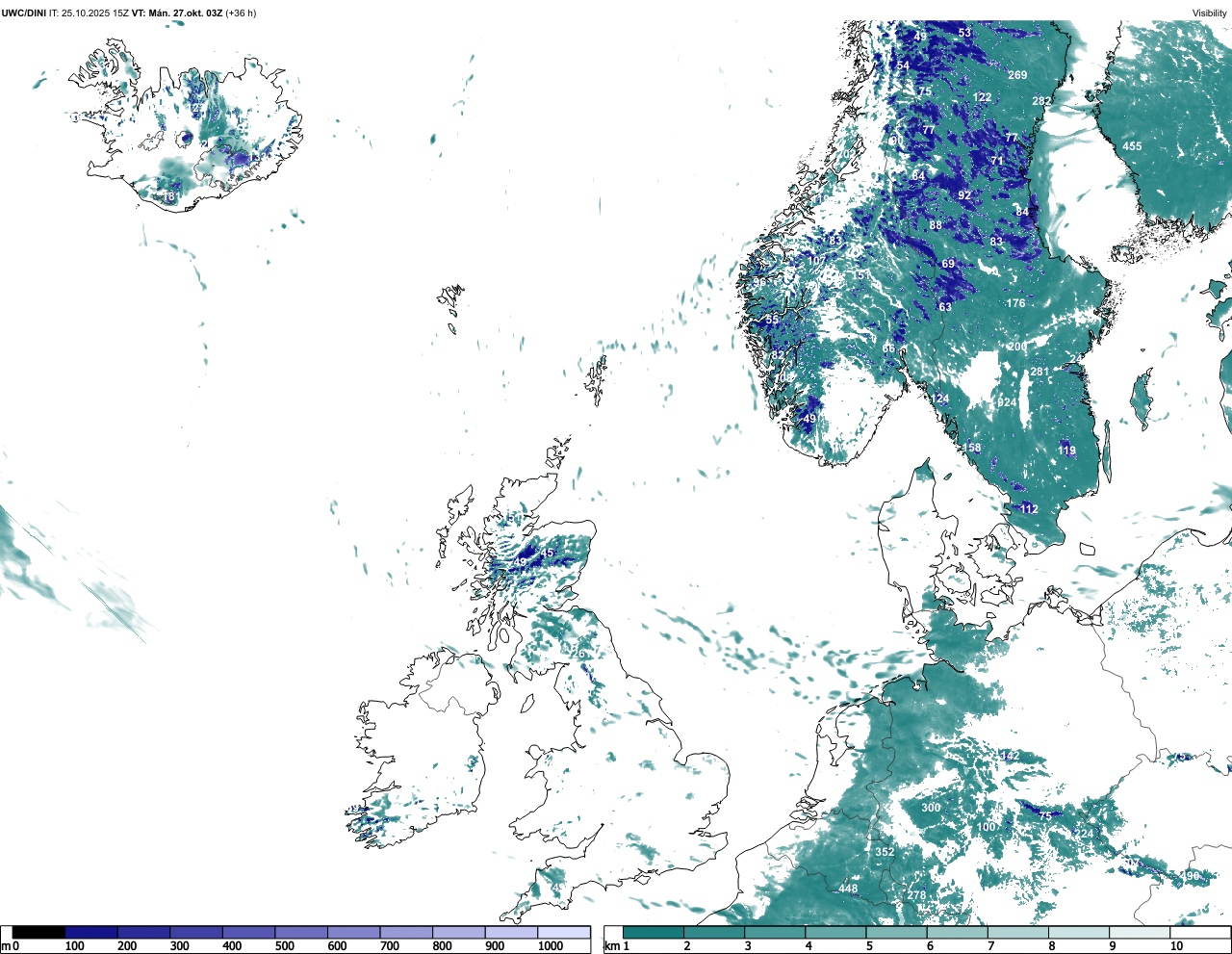Select the '158' value in southwest Sweden
The image size is (1232, 954).
tap(972, 448)
